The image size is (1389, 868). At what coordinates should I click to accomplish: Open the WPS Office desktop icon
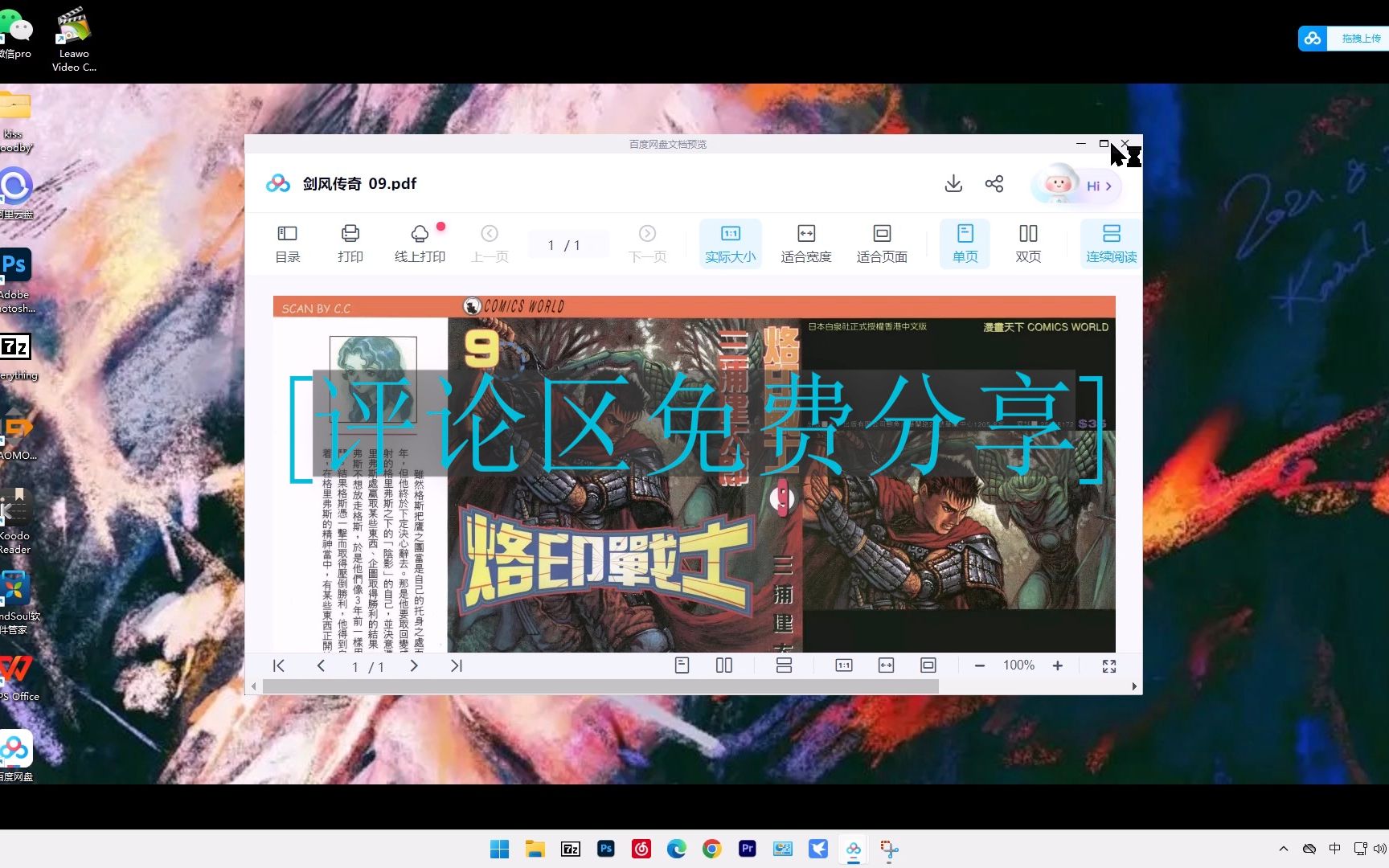point(18,676)
